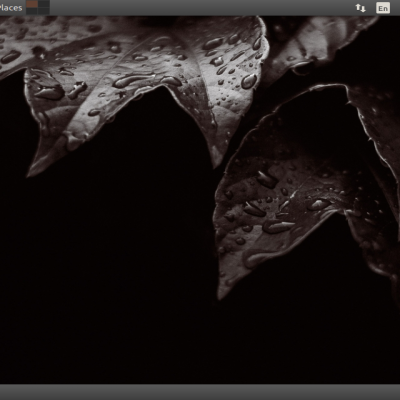Open the En keyboard layout indicator

click(x=383, y=8)
